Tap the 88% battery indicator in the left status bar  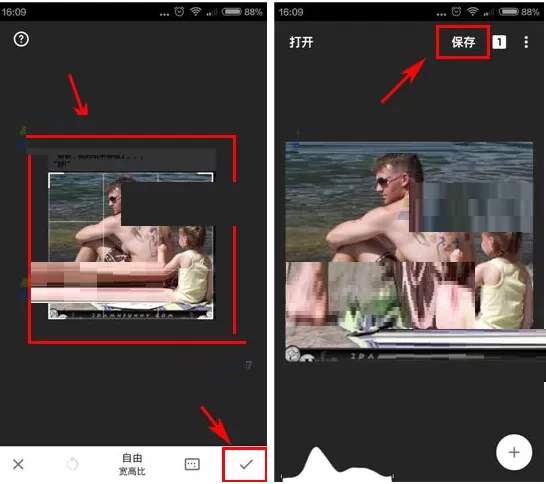click(x=242, y=12)
